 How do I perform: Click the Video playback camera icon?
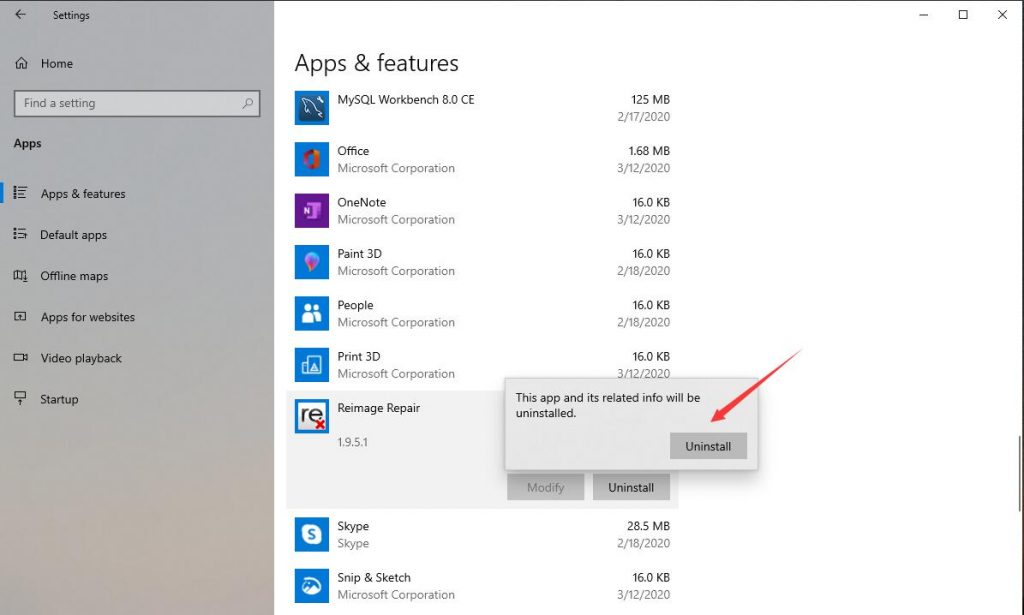pyautogui.click(x=20, y=357)
